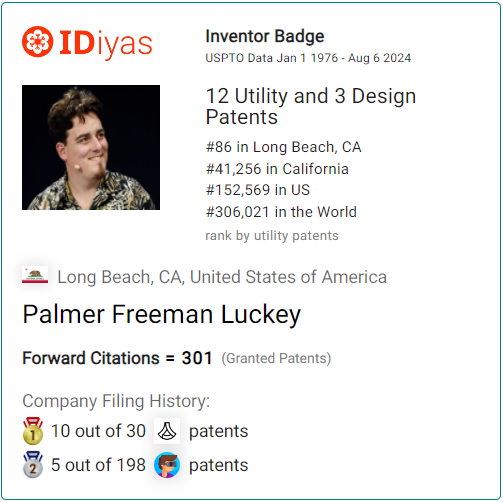
Task: Click the inventor profile photo
Action: pos(91,147)
